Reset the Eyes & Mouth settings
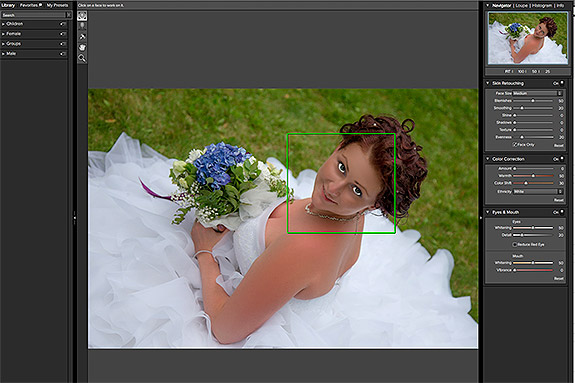Viewport: 575px width, 383px height. [558, 278]
